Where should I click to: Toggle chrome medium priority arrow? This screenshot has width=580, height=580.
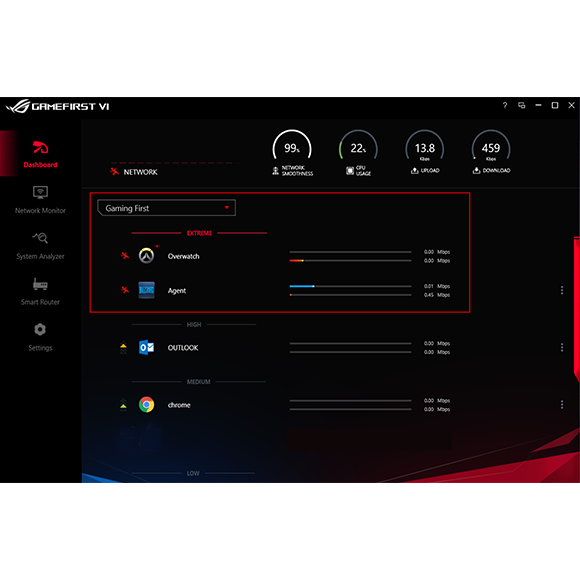coord(123,405)
